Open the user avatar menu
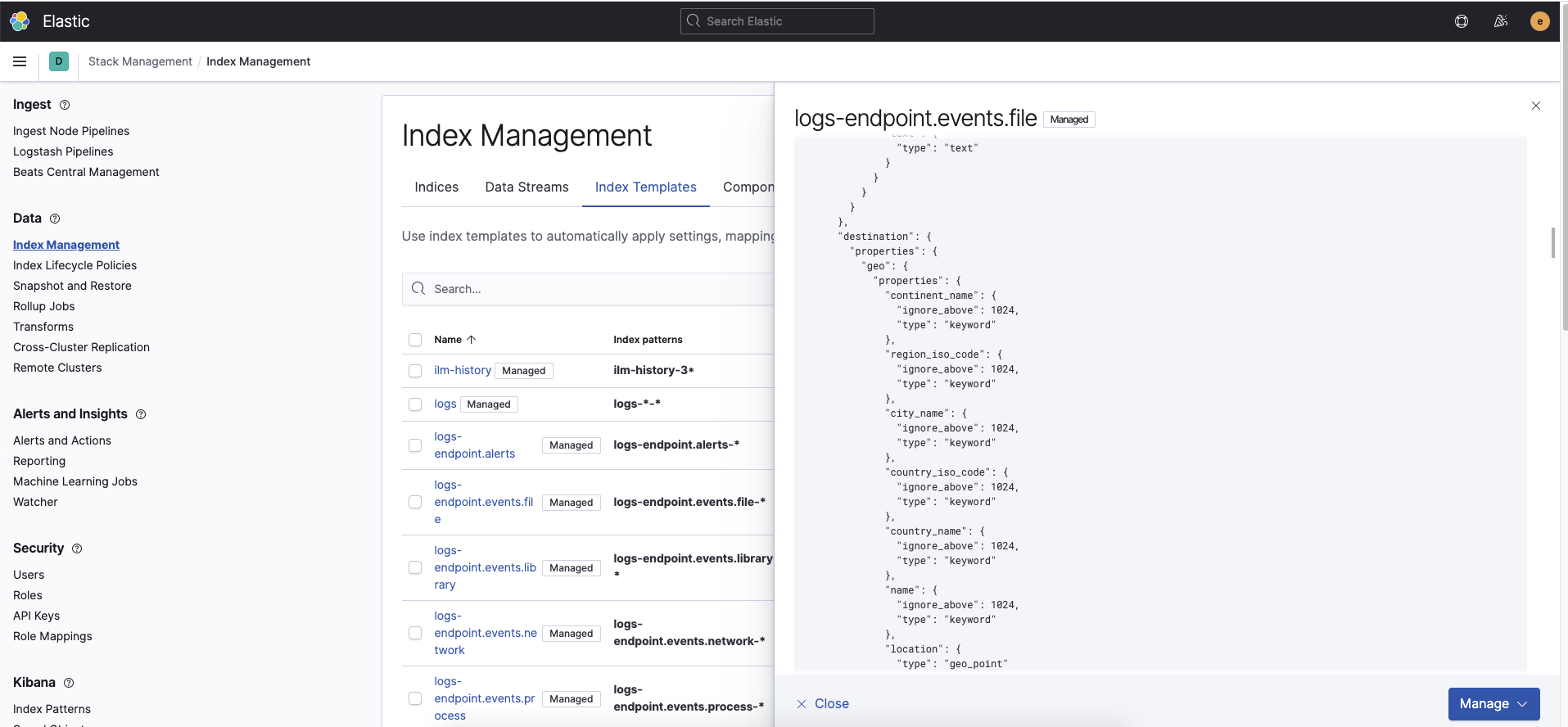Screen dimensions: 1568x727 1539,21
